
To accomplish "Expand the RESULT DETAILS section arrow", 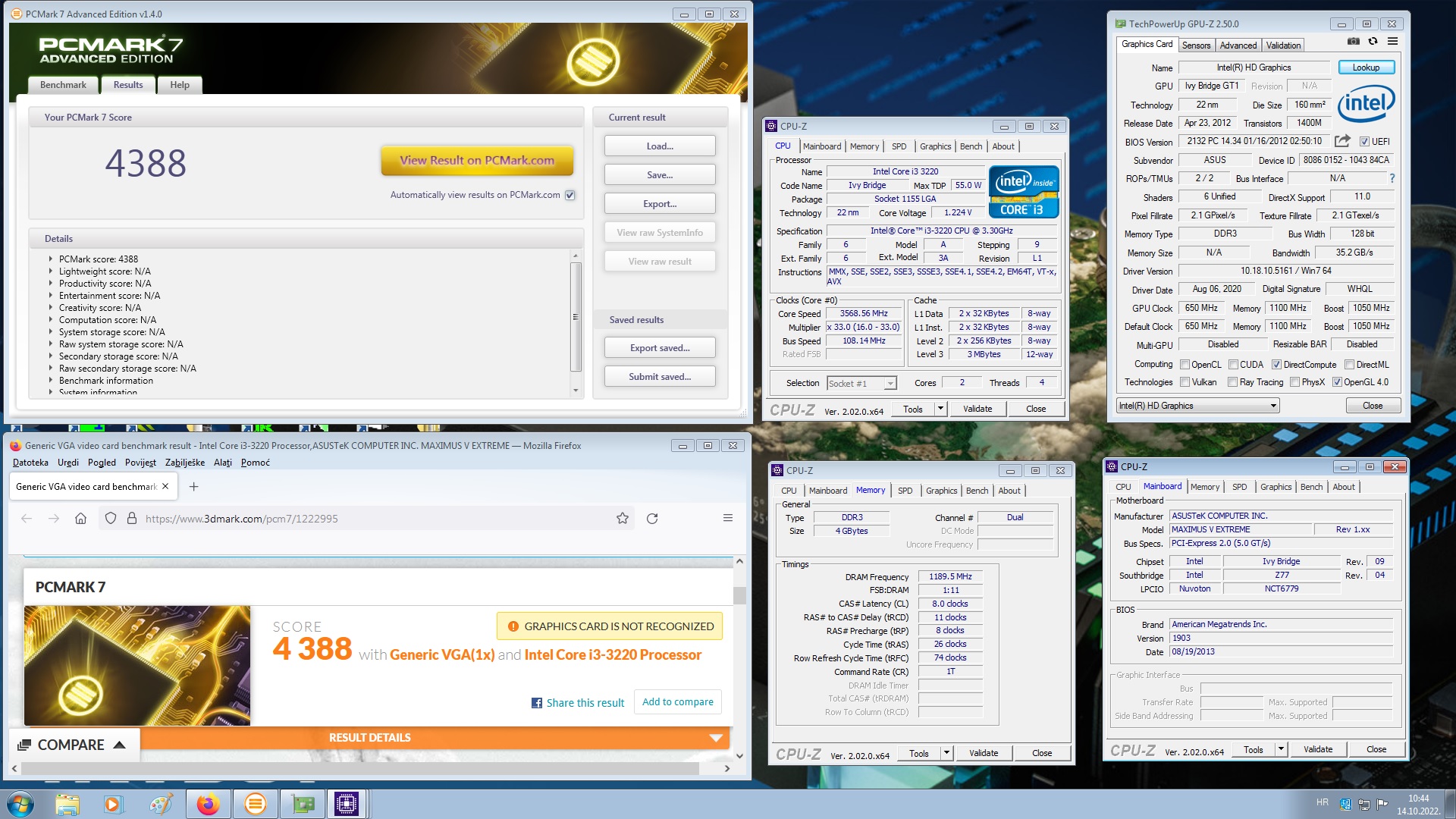I will tap(715, 738).
